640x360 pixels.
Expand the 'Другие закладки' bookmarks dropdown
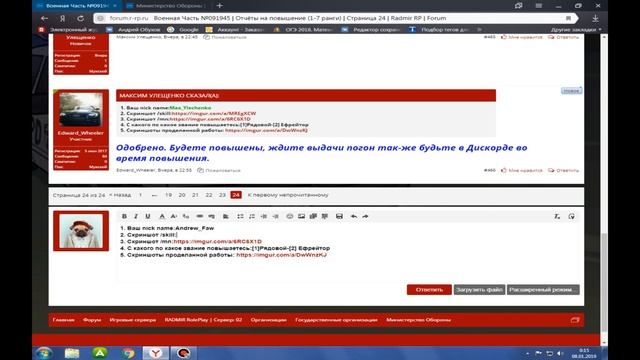(576, 29)
